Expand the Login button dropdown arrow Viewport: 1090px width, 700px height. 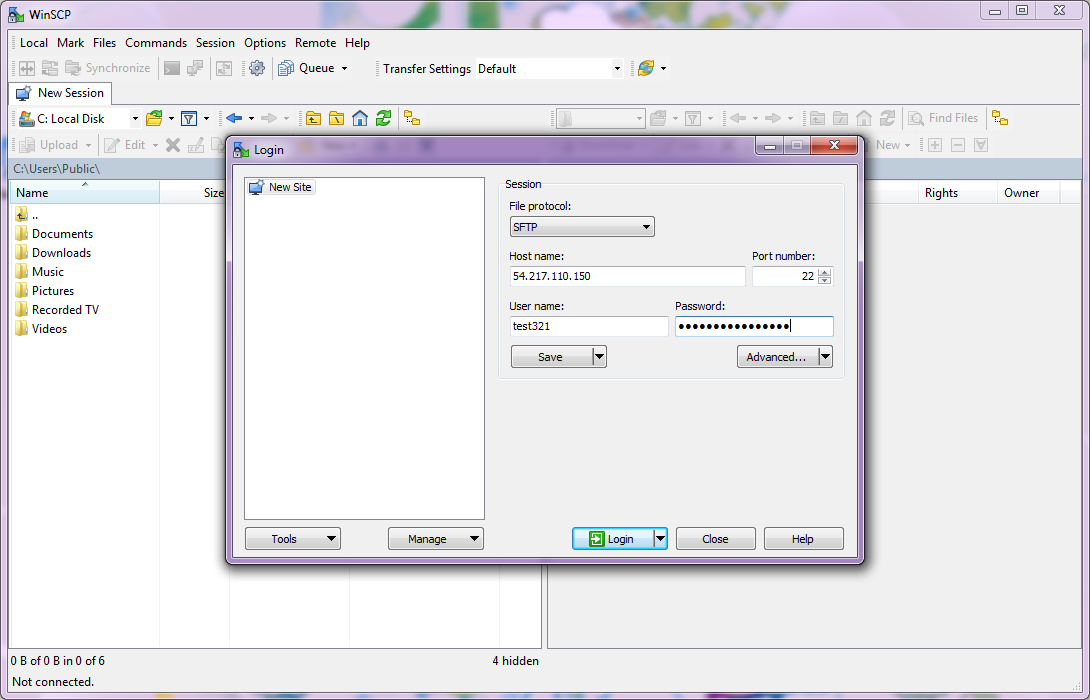[660, 539]
